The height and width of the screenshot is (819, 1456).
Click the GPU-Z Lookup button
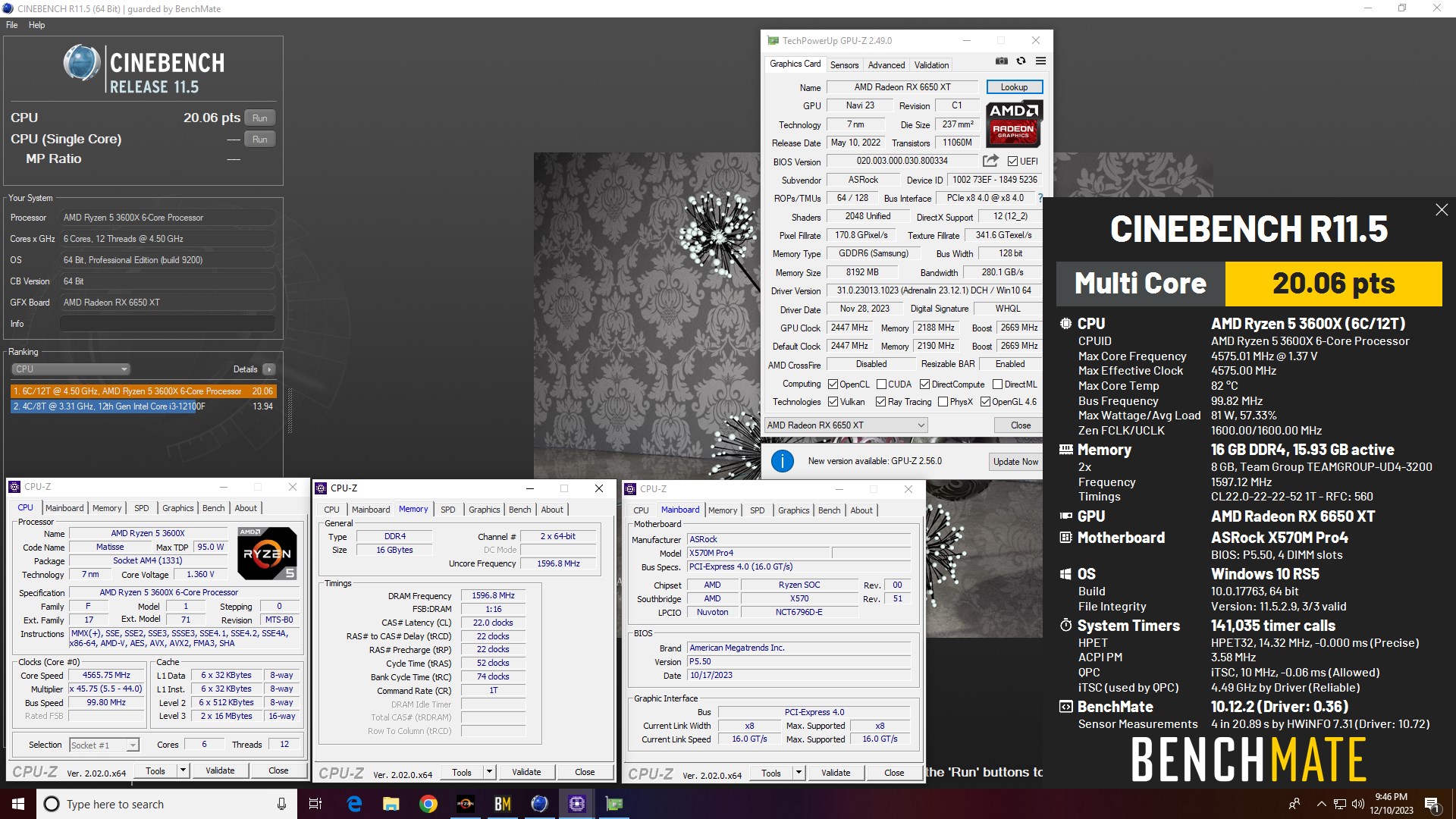pos(1014,87)
